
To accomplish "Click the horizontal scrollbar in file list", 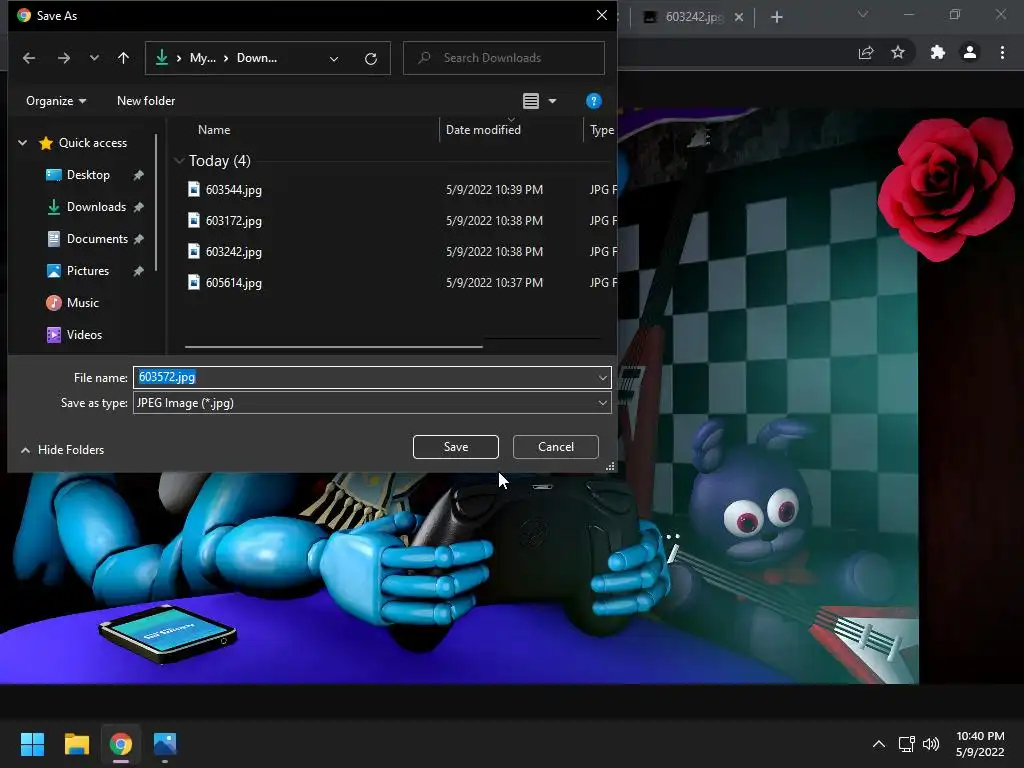I will tap(334, 347).
